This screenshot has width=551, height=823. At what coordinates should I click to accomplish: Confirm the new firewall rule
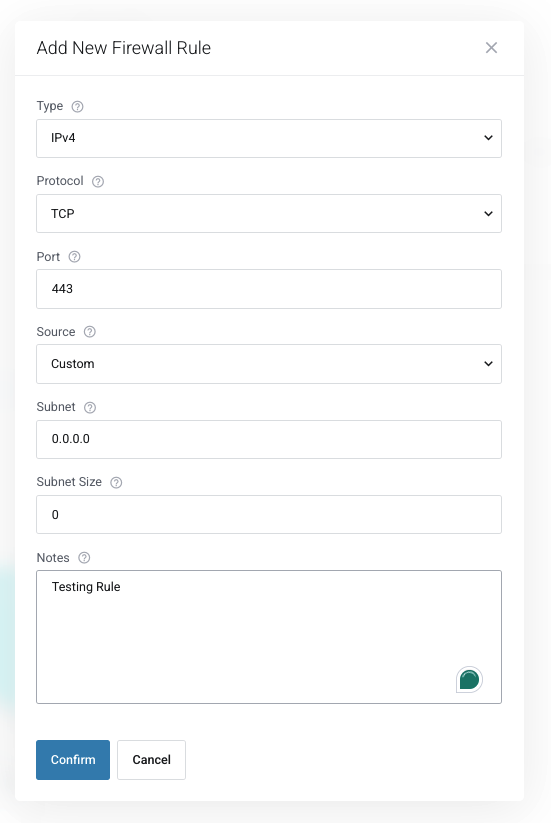(x=73, y=759)
